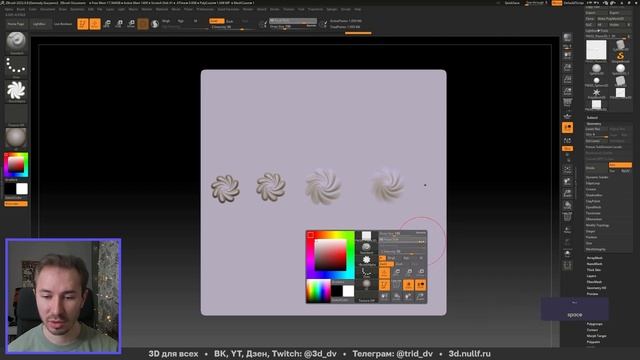640x360 pixels.
Task: Toggle Perspective icon on right shelf
Action: click(567, 102)
